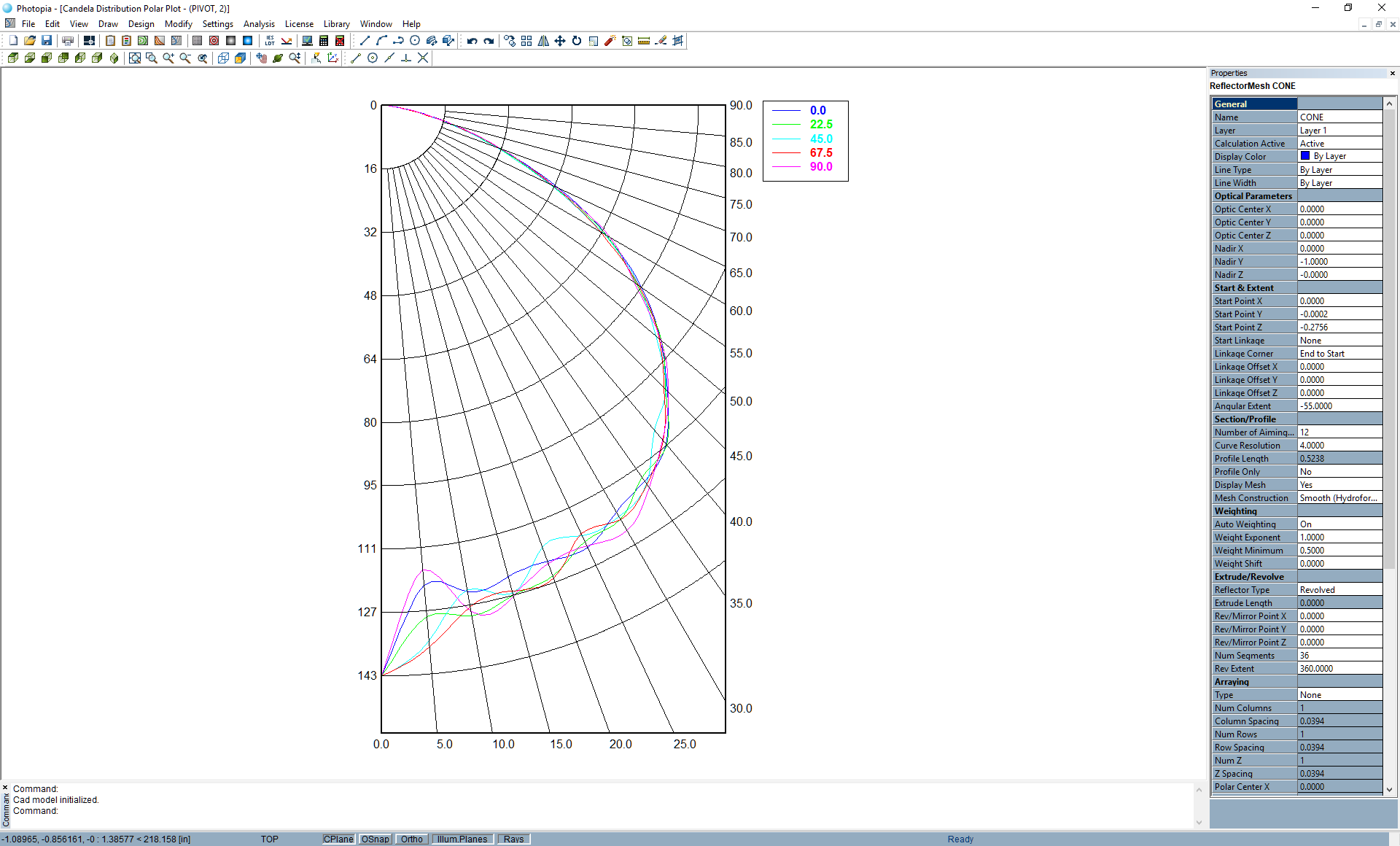
Task: Open the Reflector Type 'Revolved' dropdown
Action: 1339,590
